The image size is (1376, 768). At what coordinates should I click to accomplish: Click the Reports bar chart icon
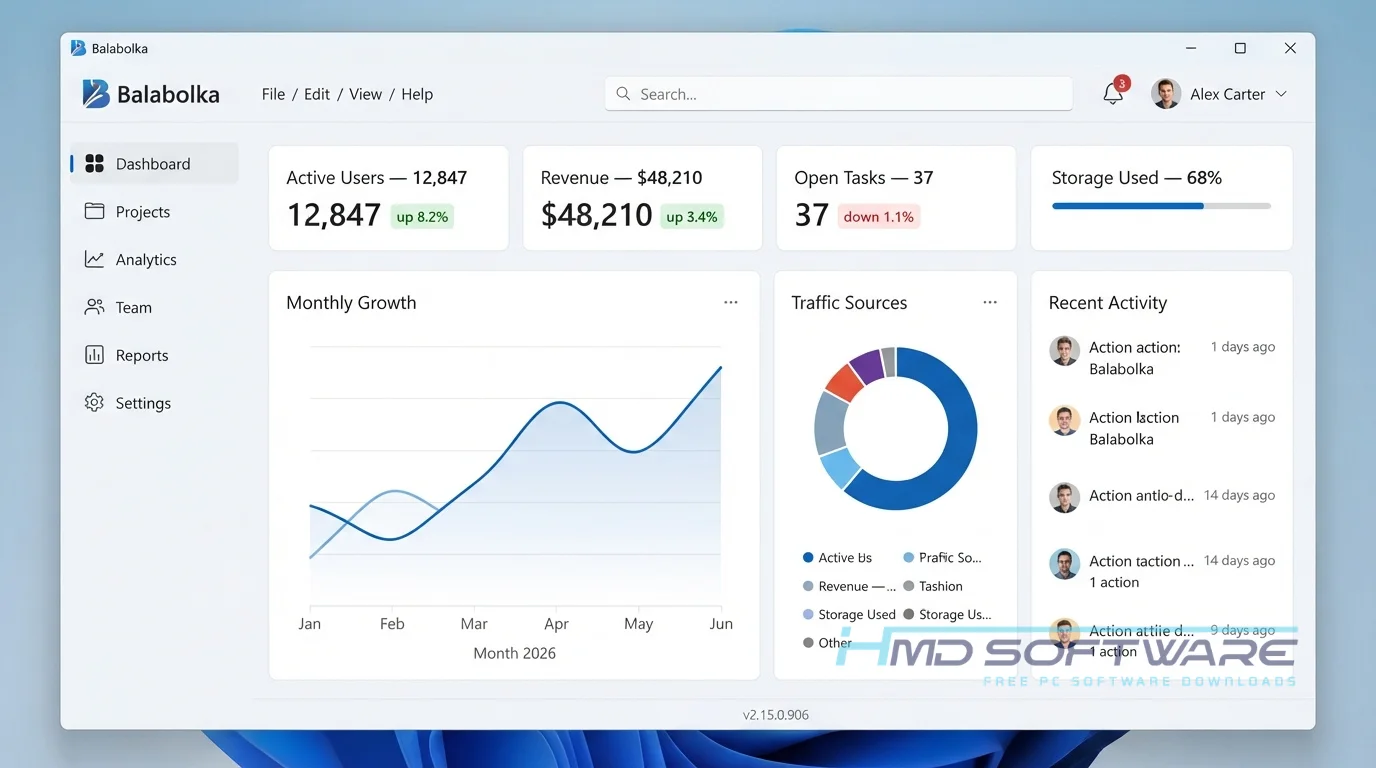[95, 355]
